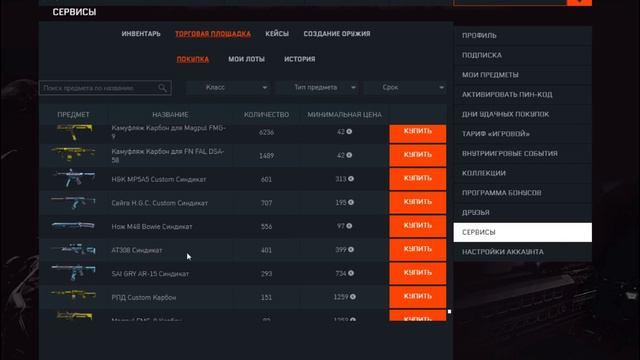Open Программа бонусов menu item
The height and width of the screenshot is (360, 640).
(x=522, y=193)
